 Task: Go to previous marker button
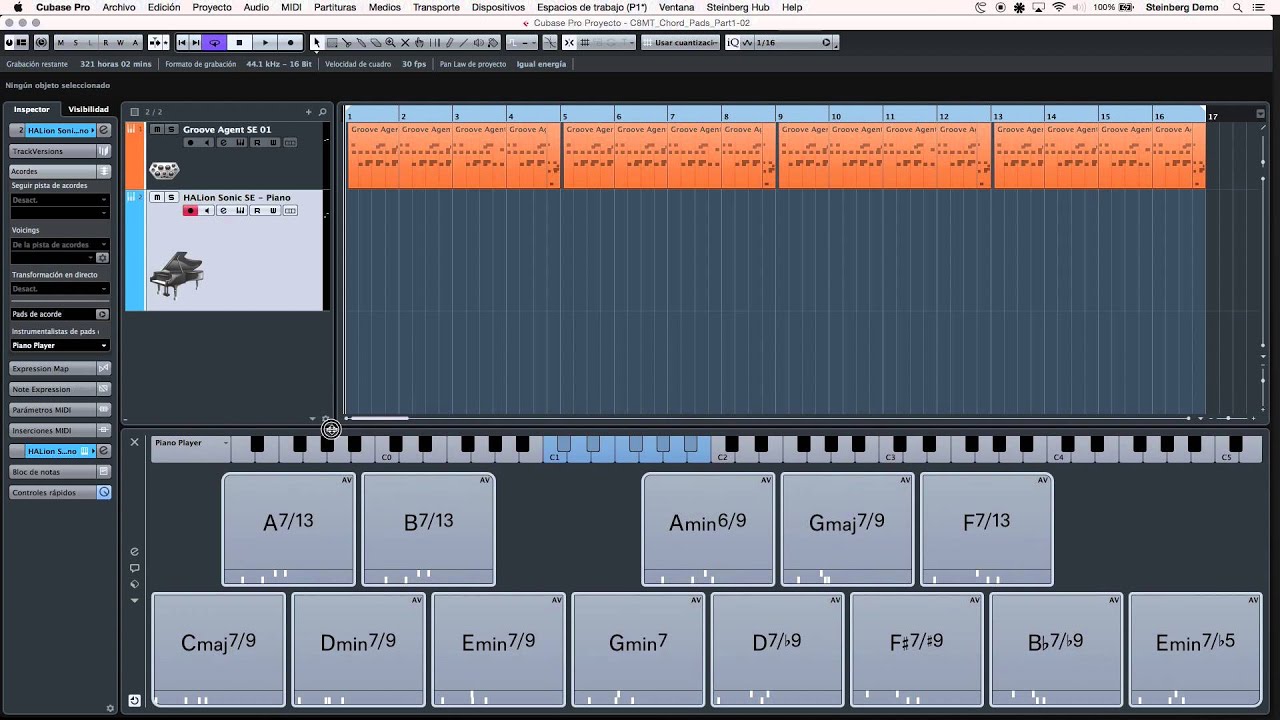pyautogui.click(x=182, y=43)
